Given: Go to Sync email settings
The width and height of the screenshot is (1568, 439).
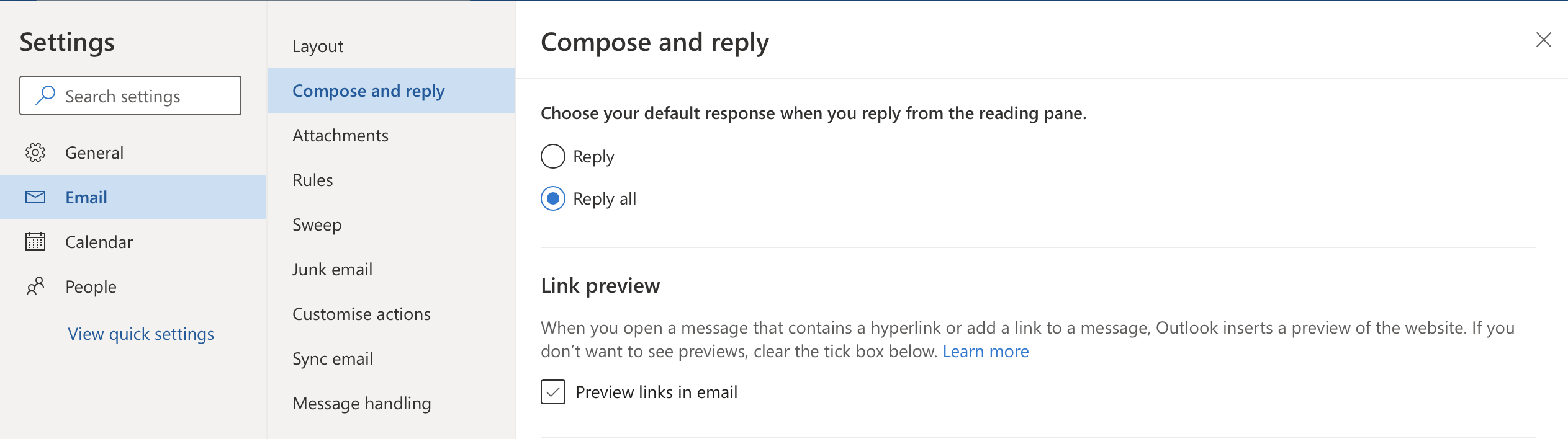Looking at the screenshot, I should coord(333,359).
